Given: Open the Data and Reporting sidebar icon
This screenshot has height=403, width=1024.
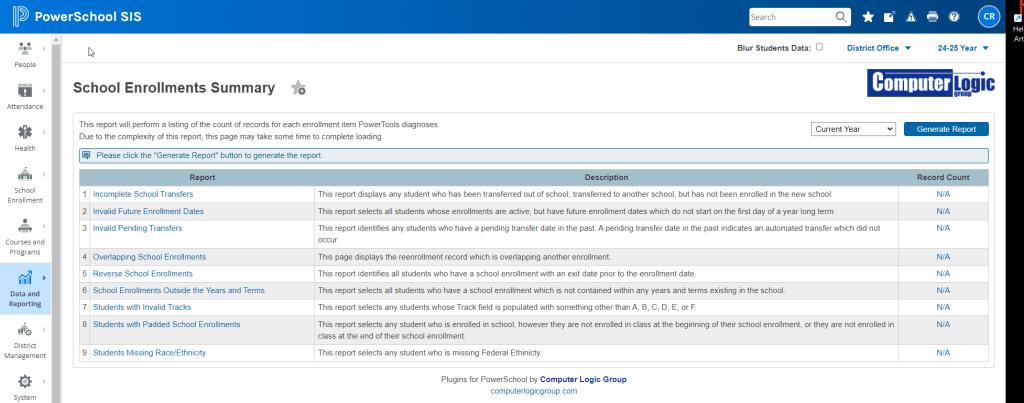Looking at the screenshot, I should coord(25,278).
